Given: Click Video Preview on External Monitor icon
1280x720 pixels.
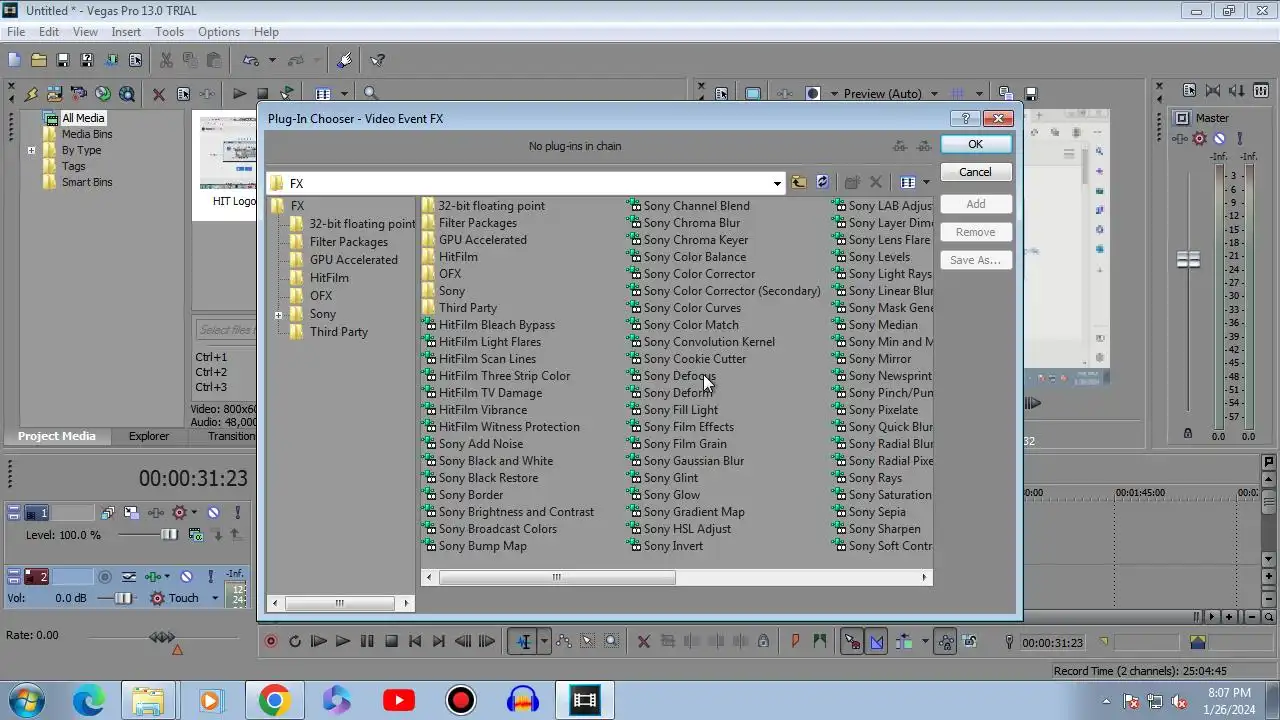Looking at the screenshot, I should [x=752, y=94].
